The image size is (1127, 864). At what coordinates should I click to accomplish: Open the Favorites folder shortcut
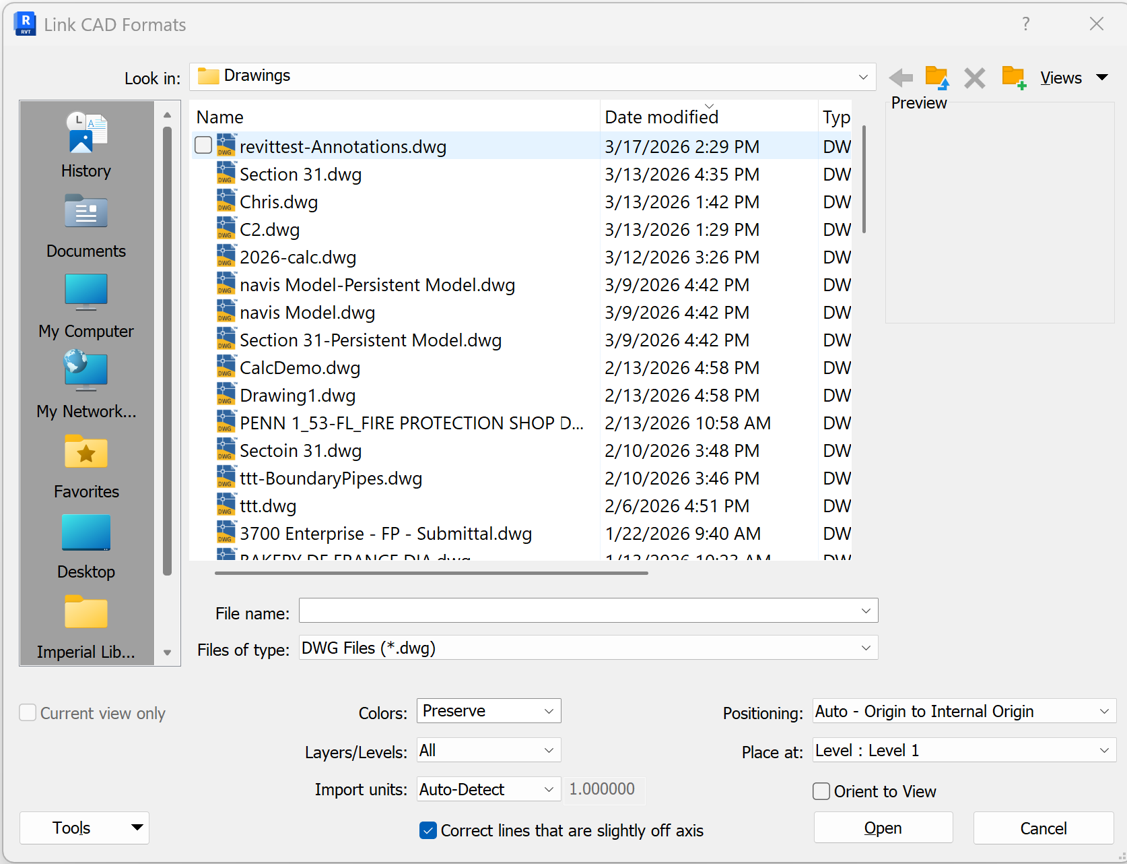pyautogui.click(x=86, y=451)
